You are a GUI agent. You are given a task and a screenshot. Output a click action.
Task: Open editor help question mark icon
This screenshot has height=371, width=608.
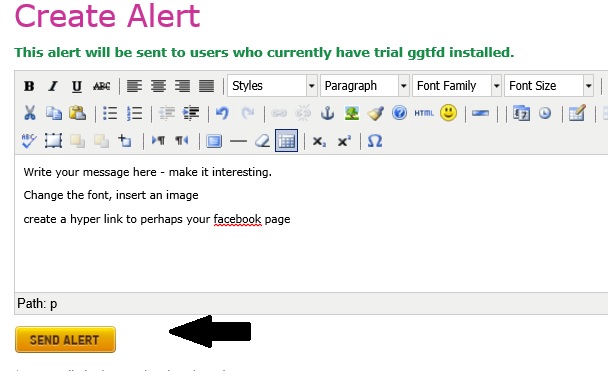pyautogui.click(x=399, y=113)
